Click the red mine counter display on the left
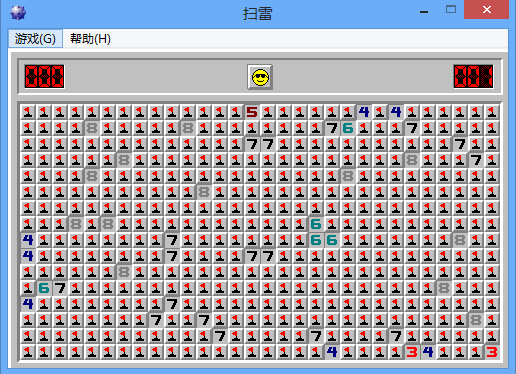 coord(44,76)
